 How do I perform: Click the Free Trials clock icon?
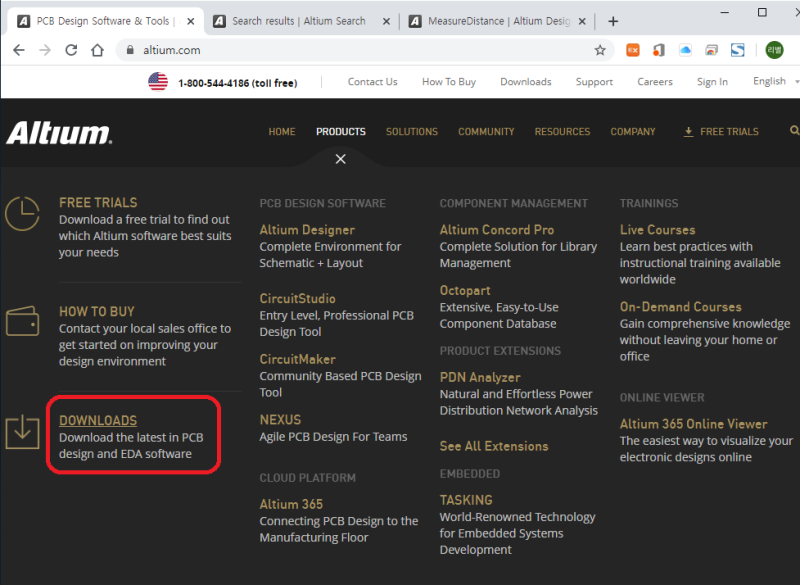(22, 214)
